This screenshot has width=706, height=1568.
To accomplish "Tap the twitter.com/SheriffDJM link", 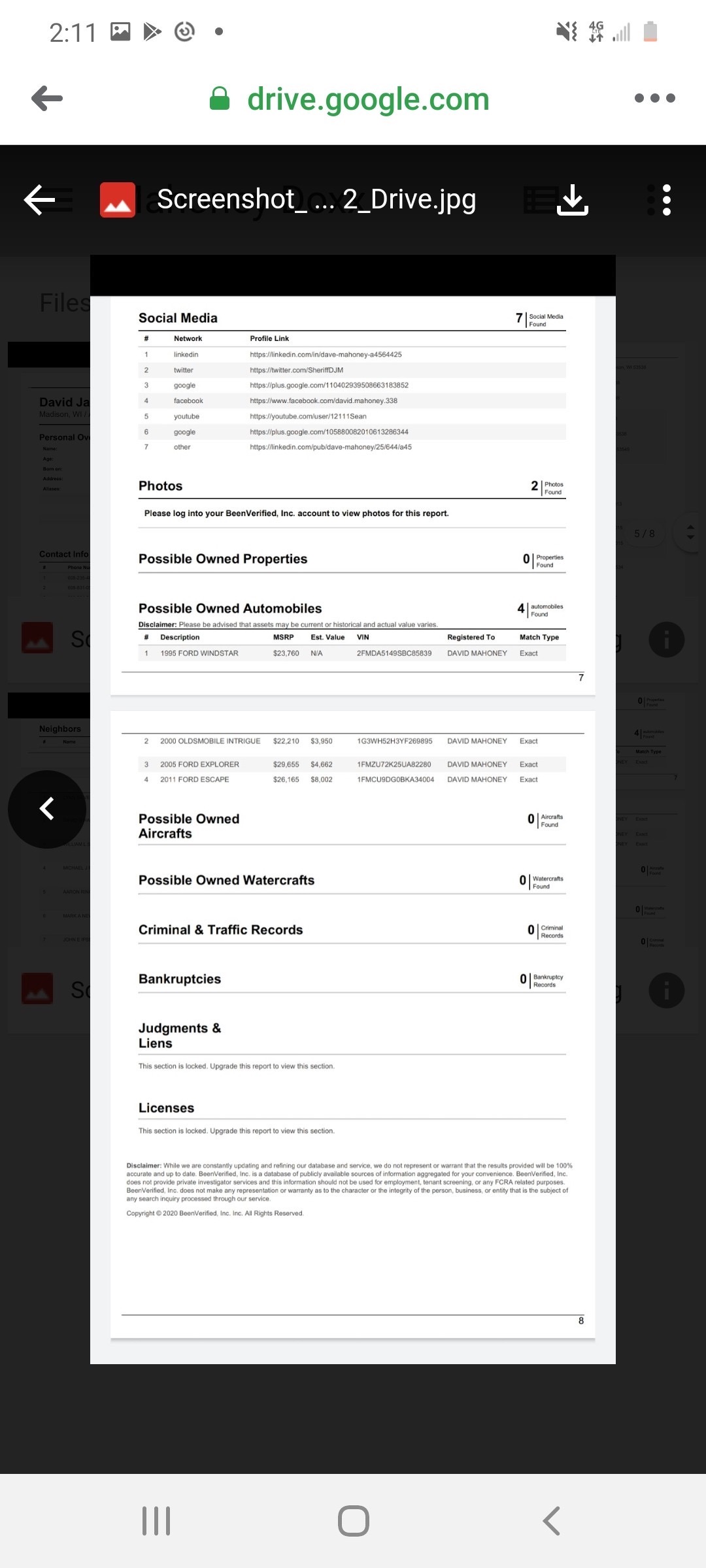I will pos(296,370).
